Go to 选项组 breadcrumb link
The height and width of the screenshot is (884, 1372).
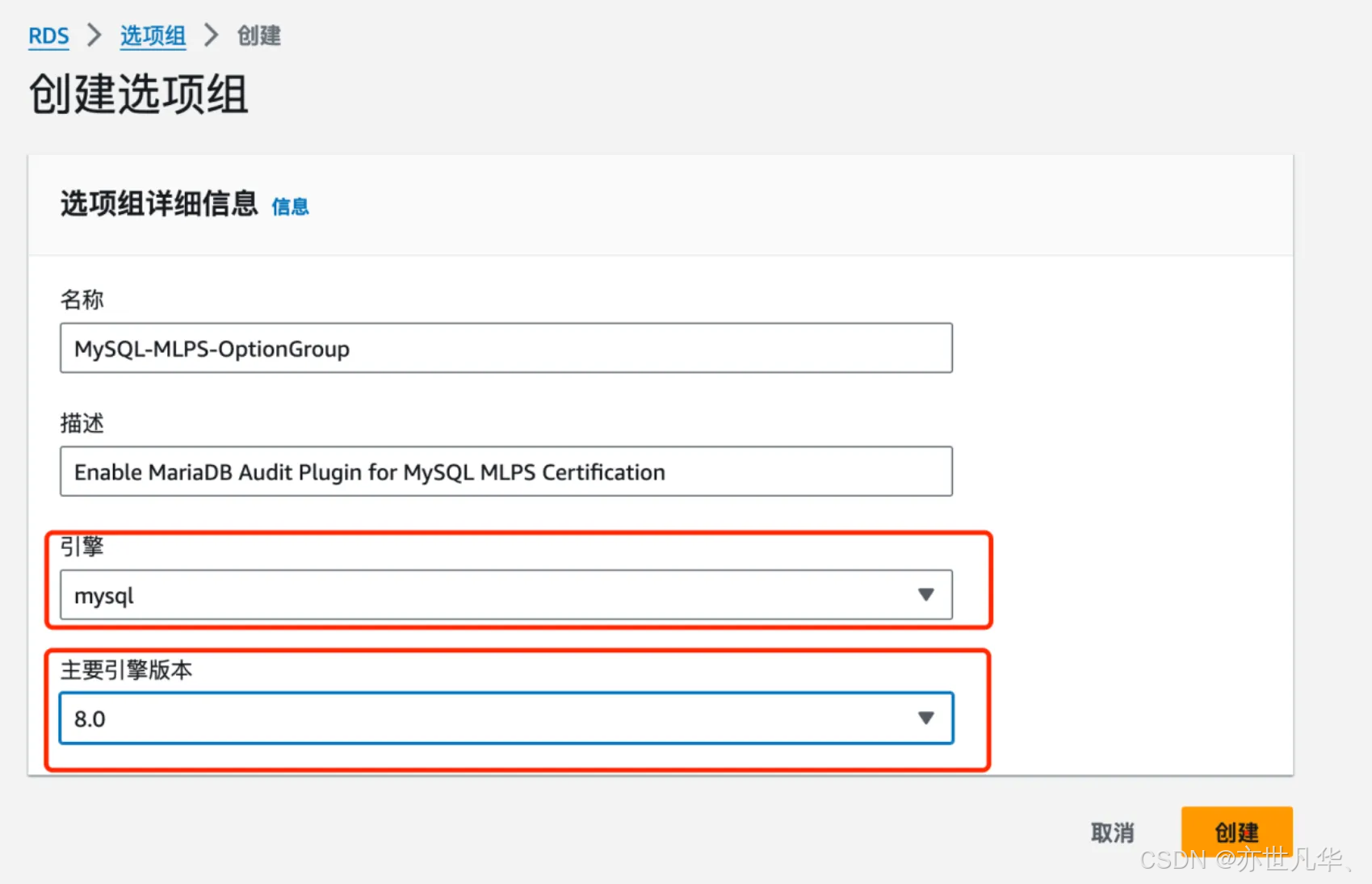coord(153,36)
